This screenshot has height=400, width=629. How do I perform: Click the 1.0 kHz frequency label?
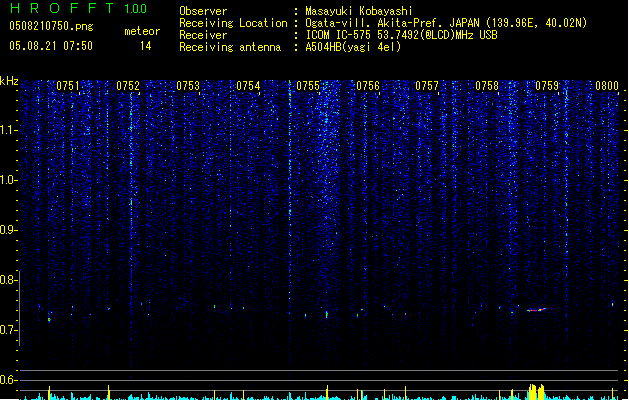coord(8,180)
